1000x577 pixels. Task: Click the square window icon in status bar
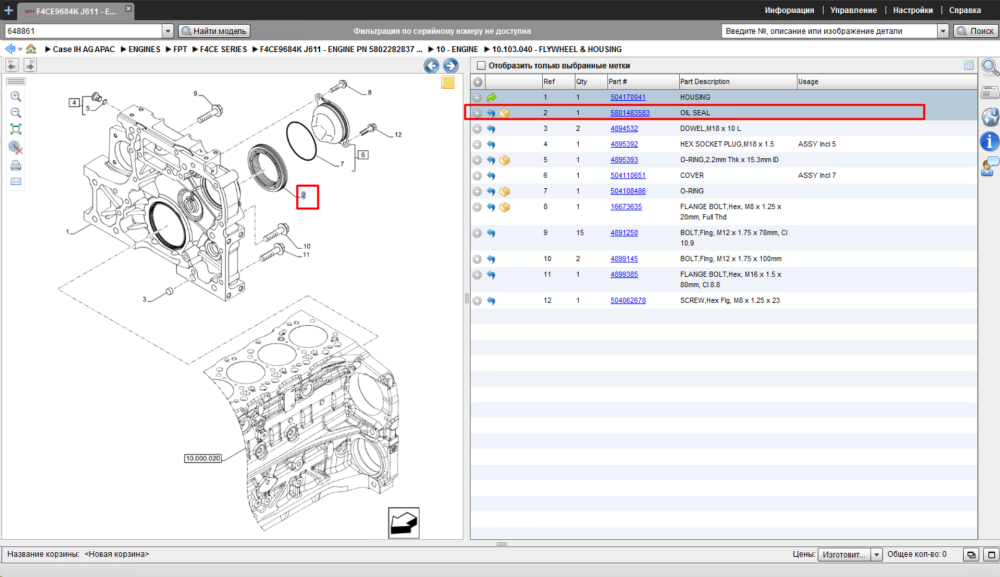[x=991, y=555]
